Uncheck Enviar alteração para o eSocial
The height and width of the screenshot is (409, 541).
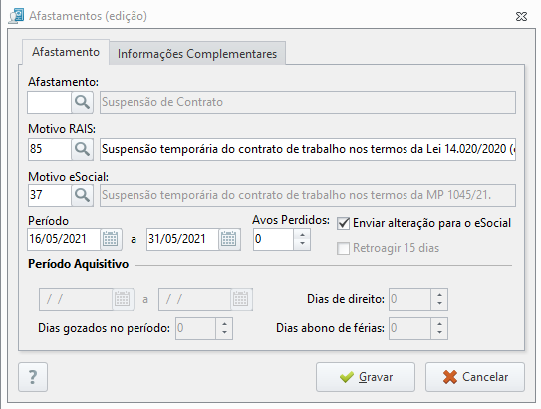343,223
